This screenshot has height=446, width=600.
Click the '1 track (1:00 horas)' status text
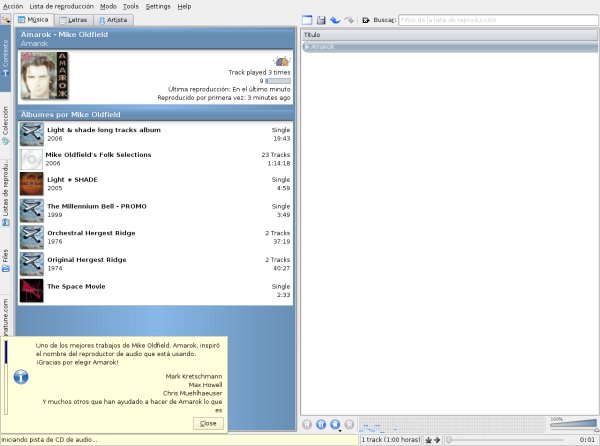391,440
